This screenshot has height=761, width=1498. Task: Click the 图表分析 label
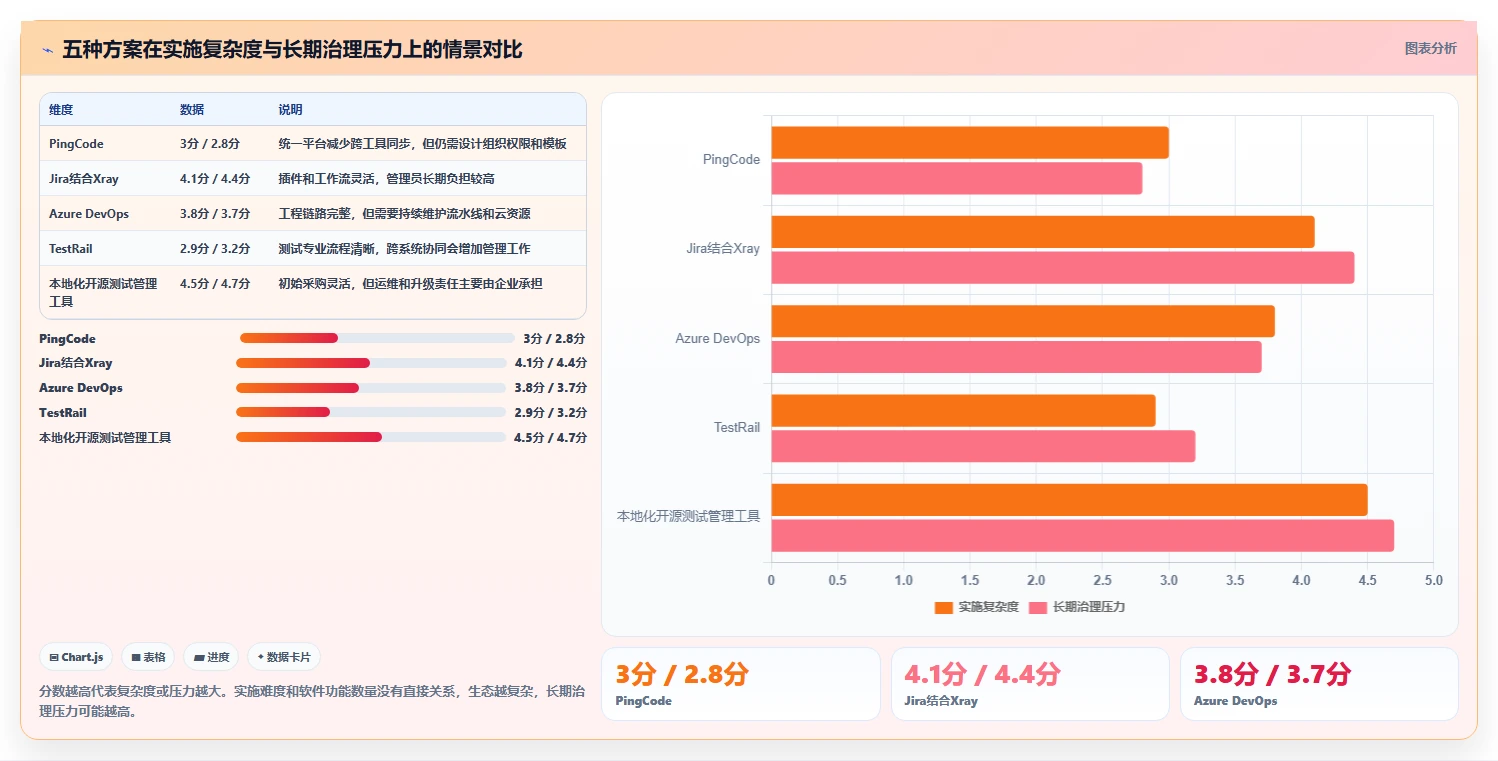(x=1430, y=48)
